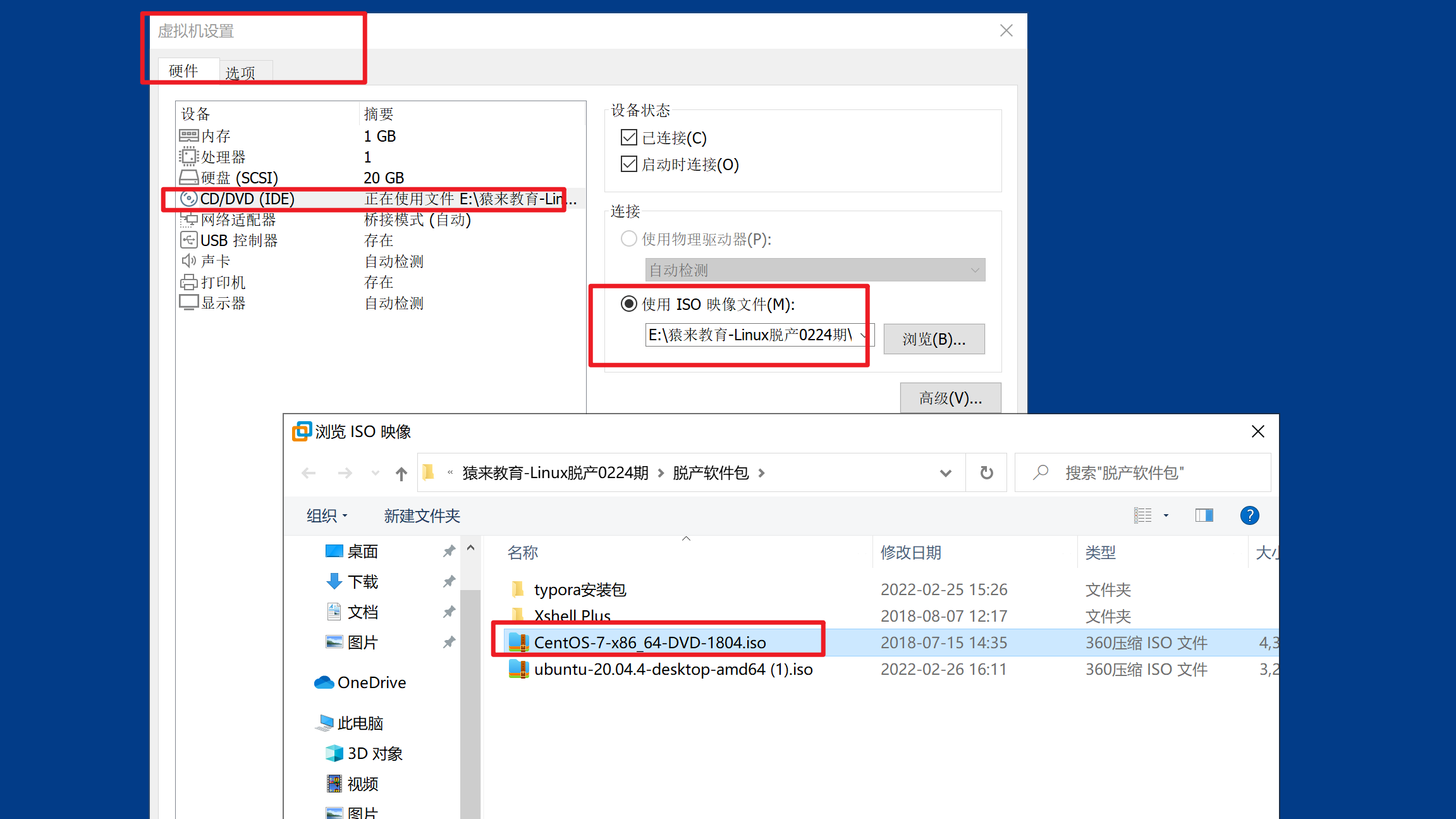
Task: Select the USB 控制器 icon
Action: pos(188,240)
